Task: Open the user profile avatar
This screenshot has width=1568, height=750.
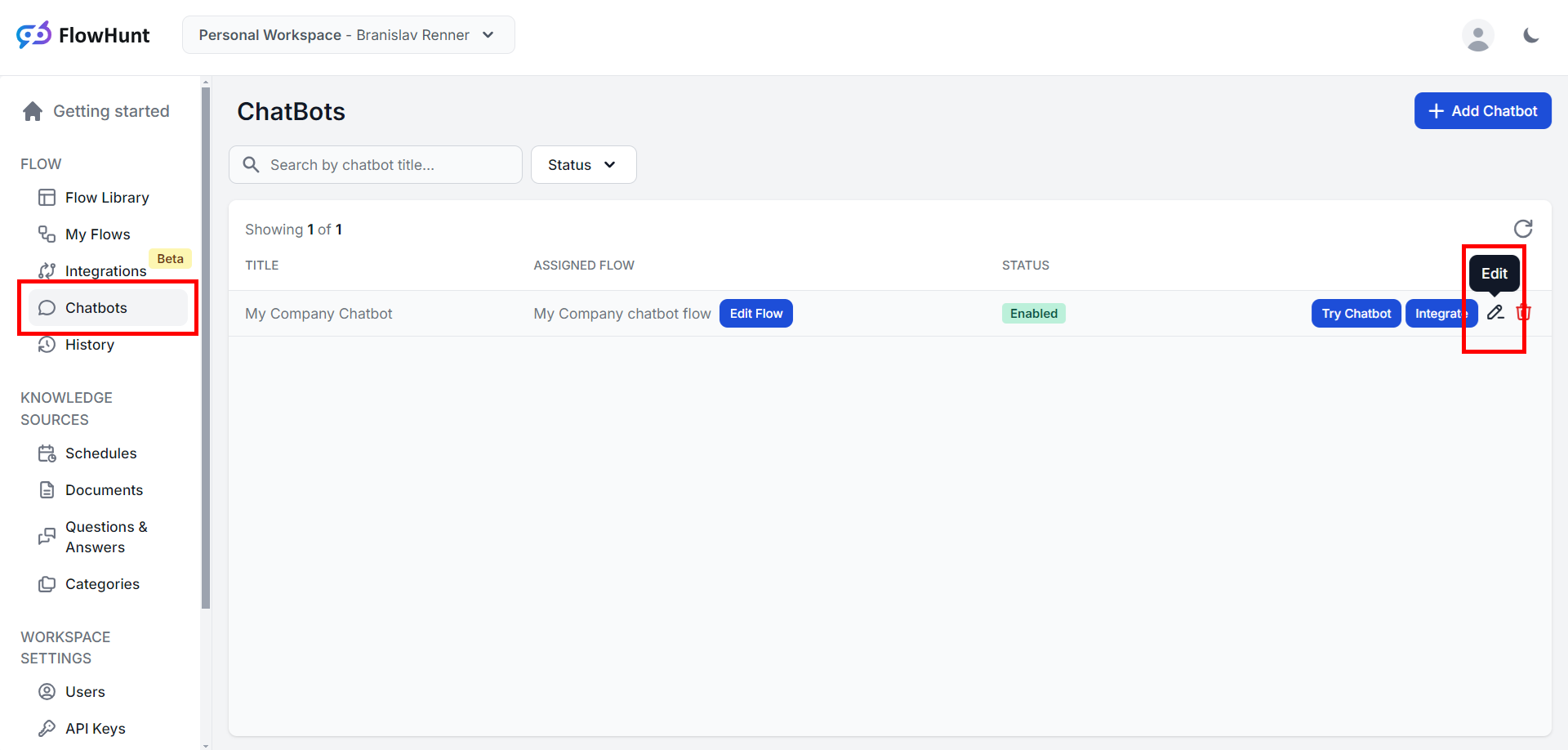Action: coord(1477,36)
